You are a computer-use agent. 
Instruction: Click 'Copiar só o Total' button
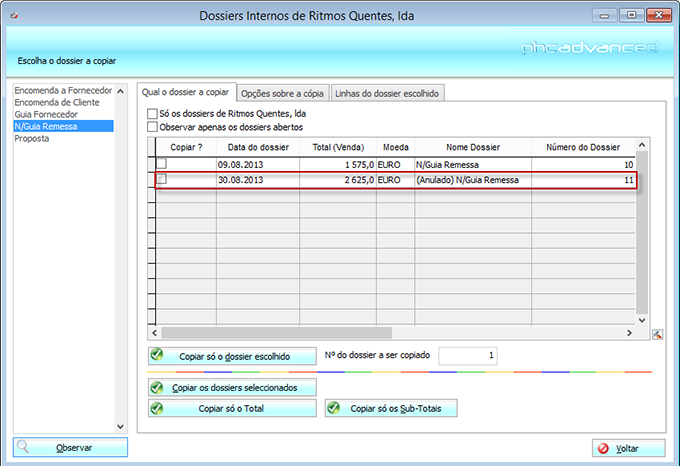tap(232, 408)
